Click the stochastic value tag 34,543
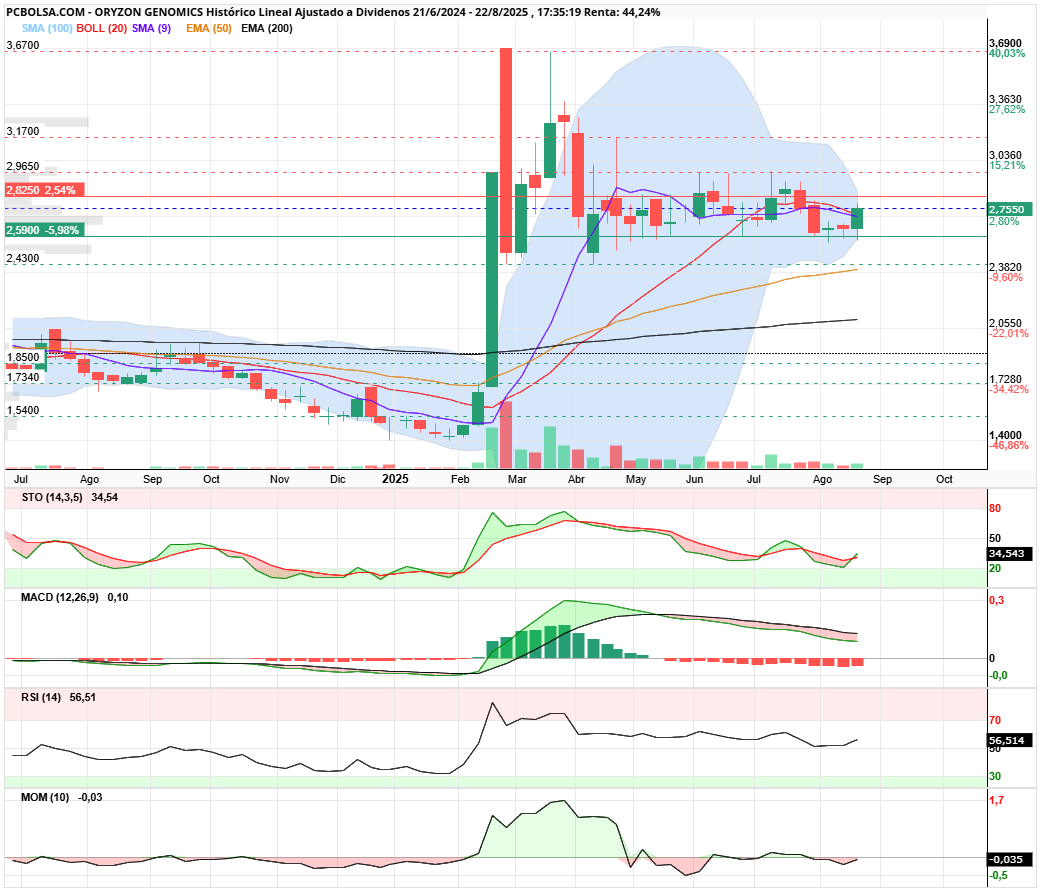The width and height of the screenshot is (1041, 892). [x=1010, y=554]
